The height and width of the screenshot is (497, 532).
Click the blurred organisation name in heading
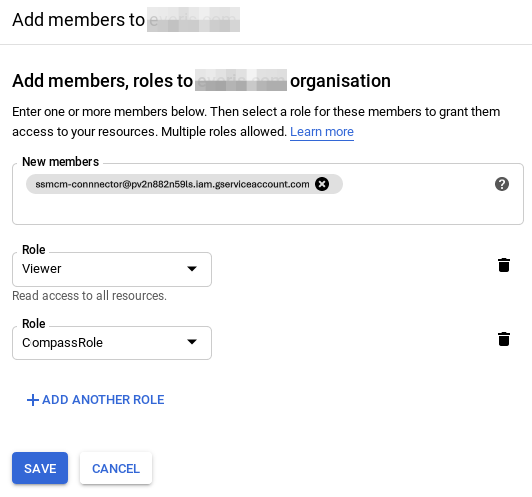click(241, 80)
